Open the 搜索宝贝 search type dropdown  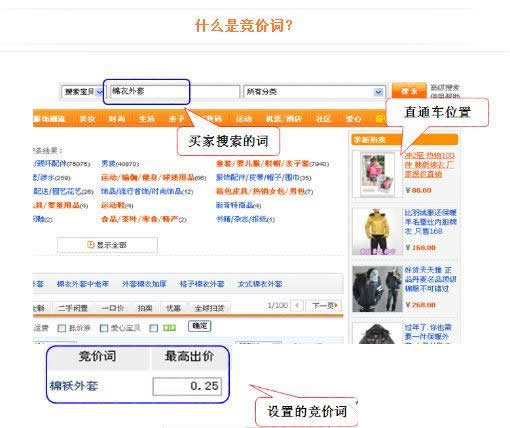(x=83, y=92)
